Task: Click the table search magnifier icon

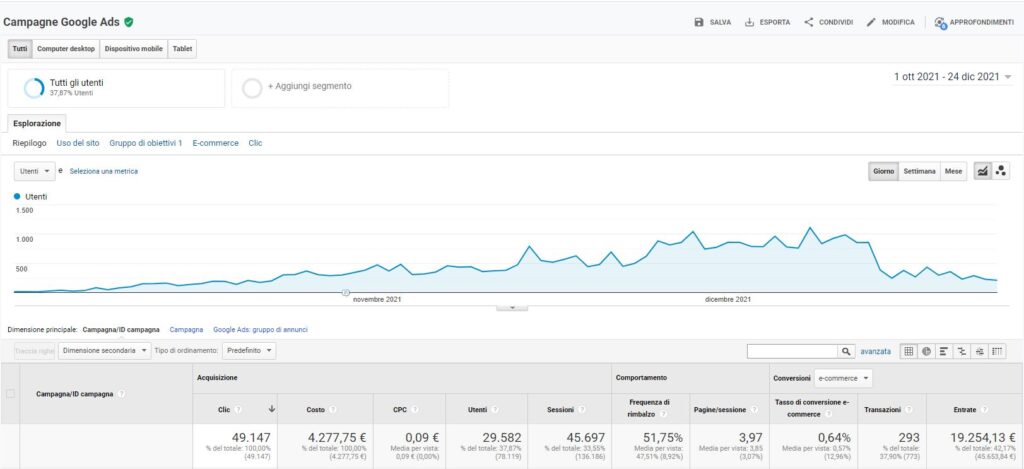Action: (x=847, y=351)
